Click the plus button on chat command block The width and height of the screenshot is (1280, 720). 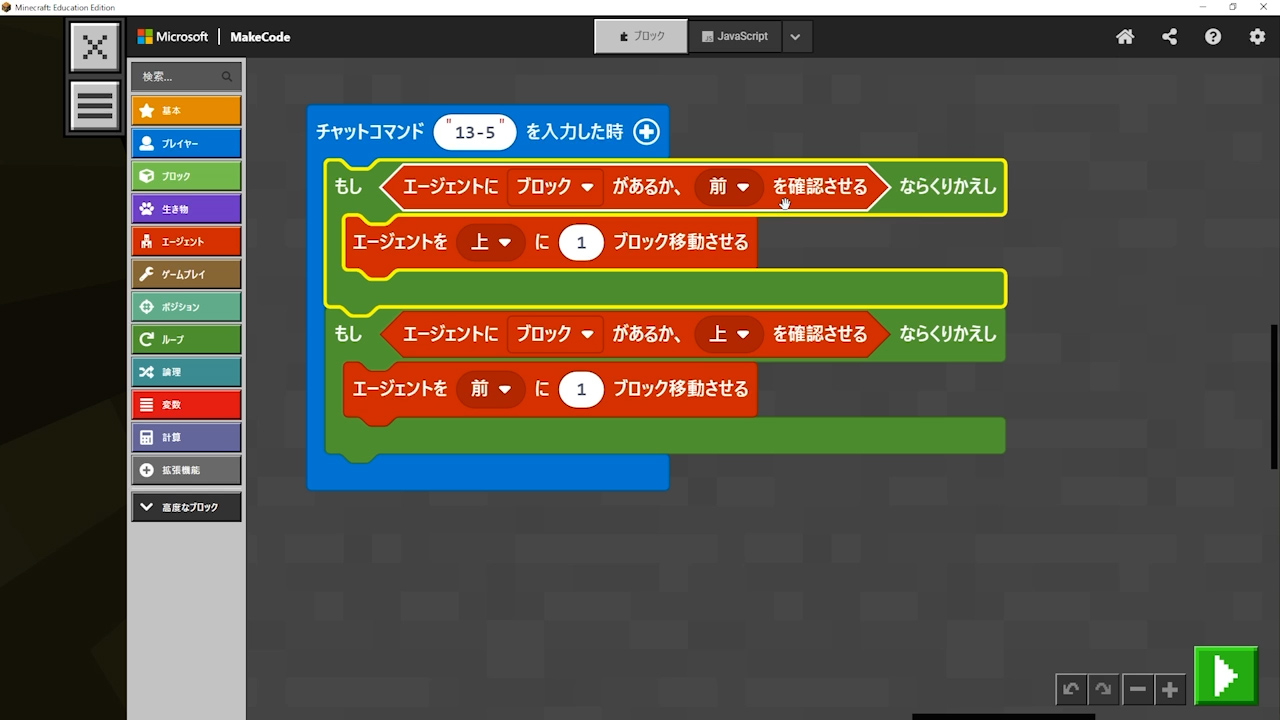point(646,132)
